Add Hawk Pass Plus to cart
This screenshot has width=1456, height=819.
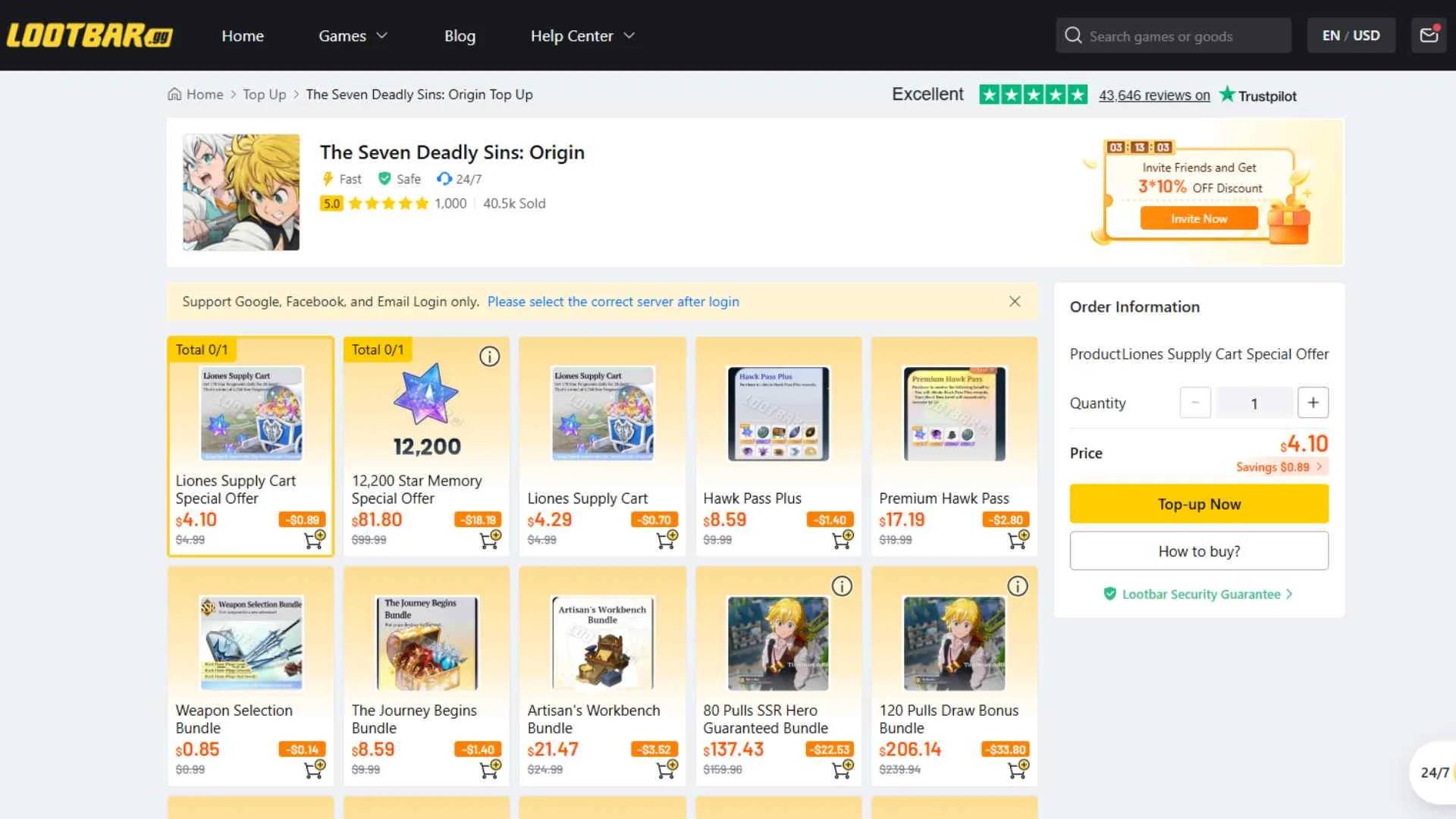[x=842, y=540]
